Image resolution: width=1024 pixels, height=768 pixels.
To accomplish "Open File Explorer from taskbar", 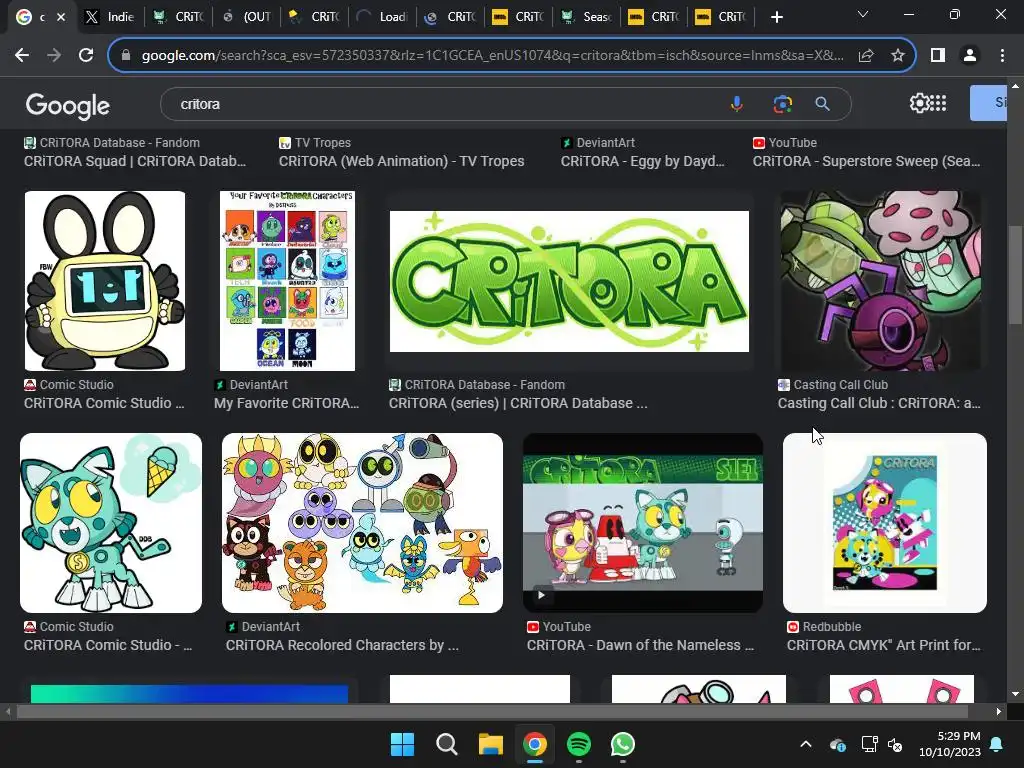I will (x=490, y=744).
